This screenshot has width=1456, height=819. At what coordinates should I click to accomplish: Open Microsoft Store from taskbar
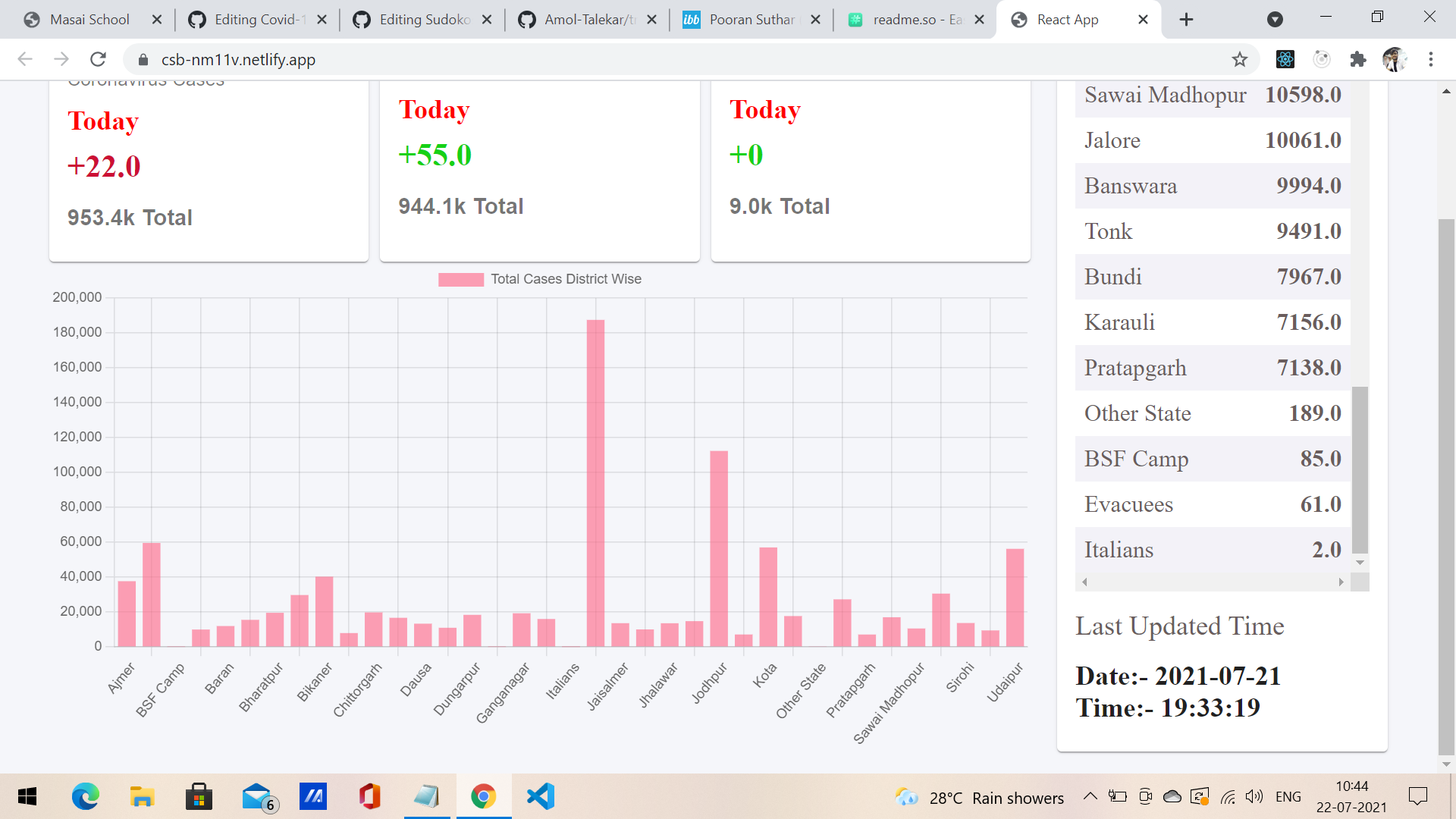tap(199, 796)
